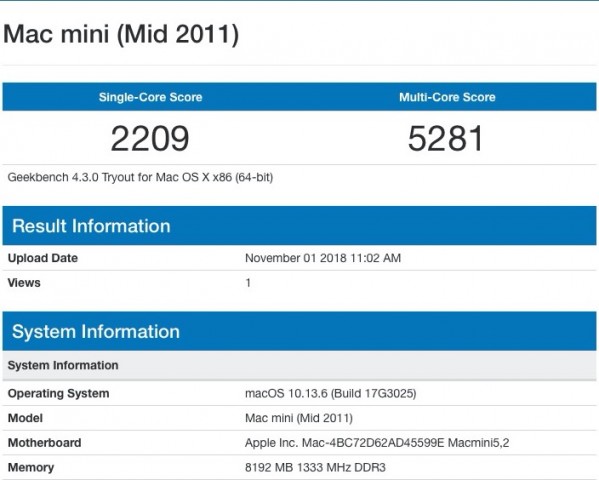Select the 'Single-Core Score' header
The height and width of the screenshot is (480, 599).
(x=150, y=97)
